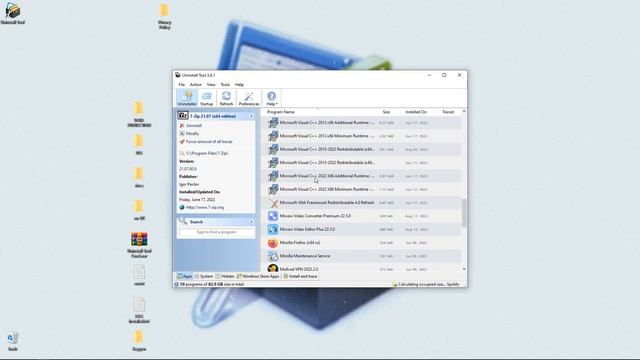This screenshot has width=640, height=360.
Task: Sort list by Program Name column
Action: 281,112
